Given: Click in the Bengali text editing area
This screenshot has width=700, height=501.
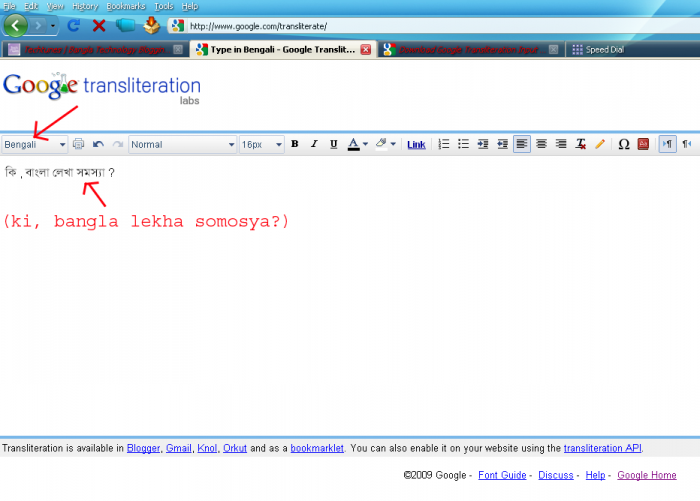Looking at the screenshot, I should point(350,295).
